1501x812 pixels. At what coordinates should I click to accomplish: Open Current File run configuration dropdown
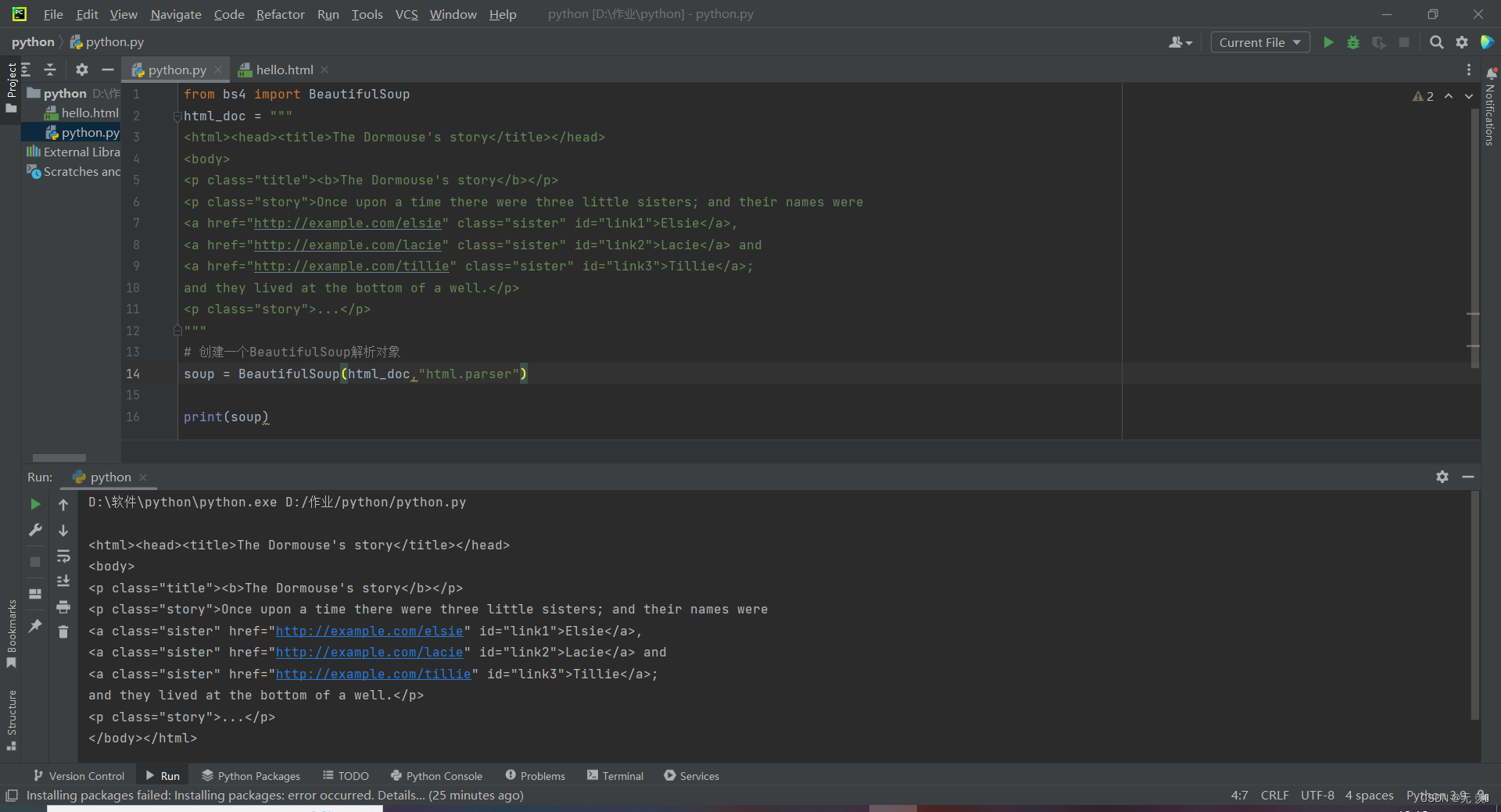tap(1259, 42)
